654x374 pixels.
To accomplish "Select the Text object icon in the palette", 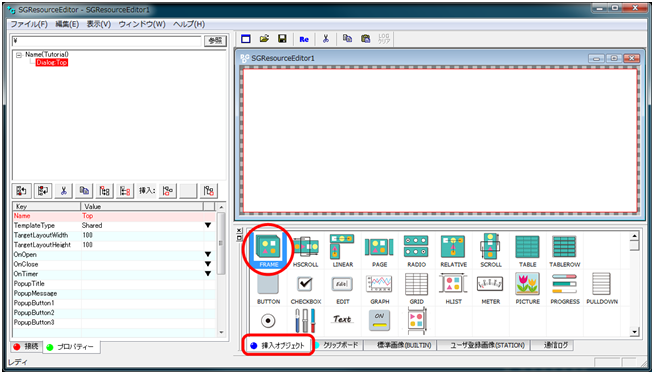I will 342,320.
